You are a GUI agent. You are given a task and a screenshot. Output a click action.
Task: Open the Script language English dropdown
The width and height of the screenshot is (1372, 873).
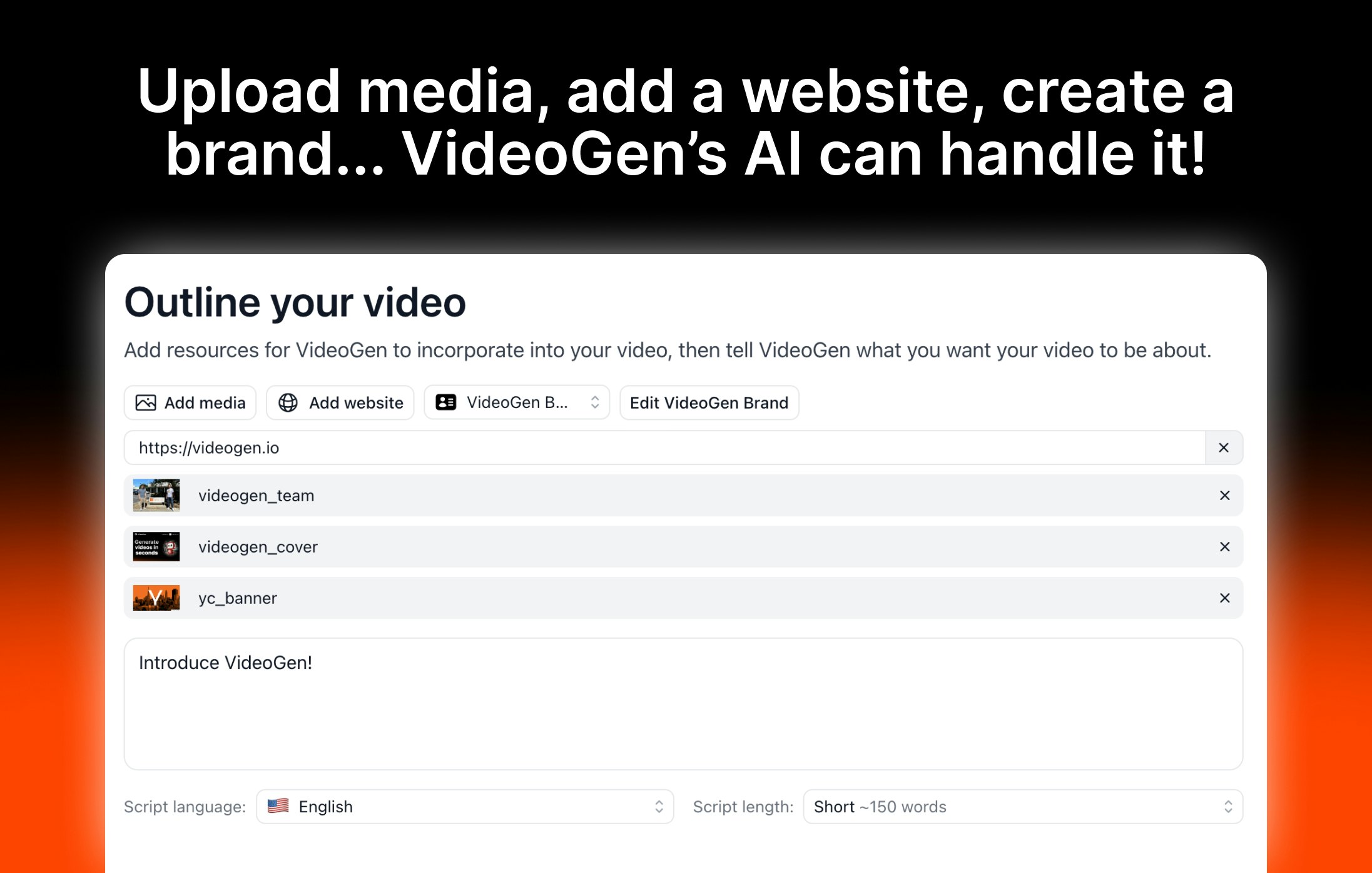(465, 807)
